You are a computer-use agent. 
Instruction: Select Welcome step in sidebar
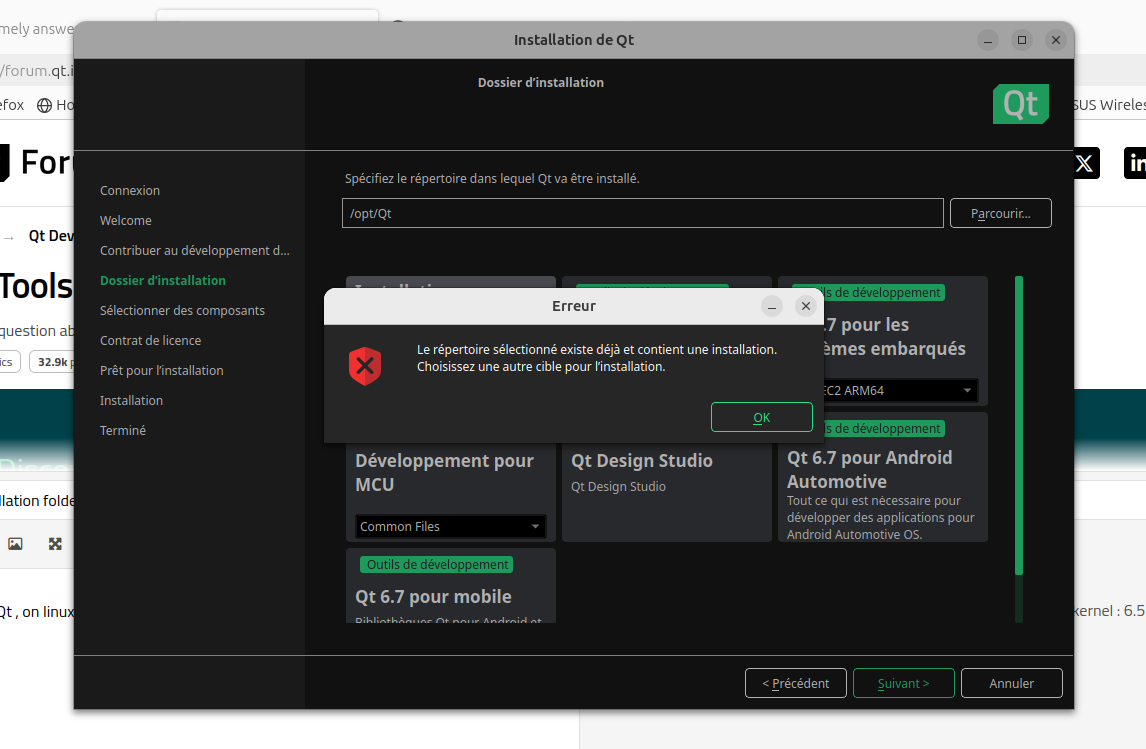[x=126, y=221]
